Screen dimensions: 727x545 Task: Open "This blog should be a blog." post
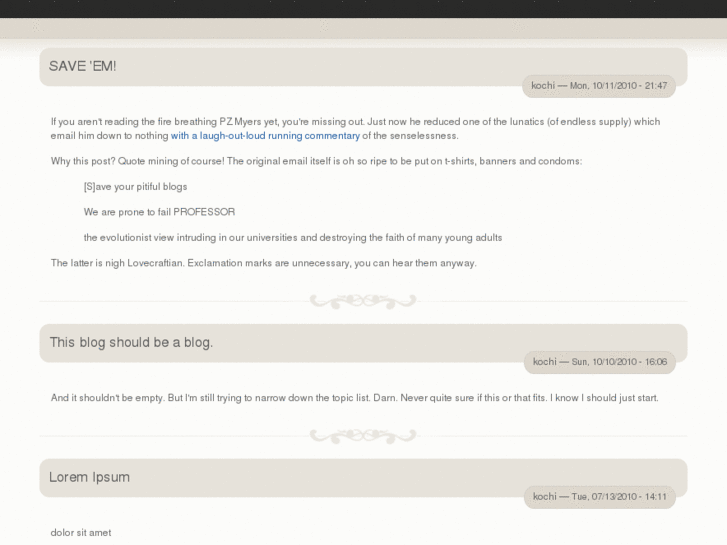tap(131, 342)
